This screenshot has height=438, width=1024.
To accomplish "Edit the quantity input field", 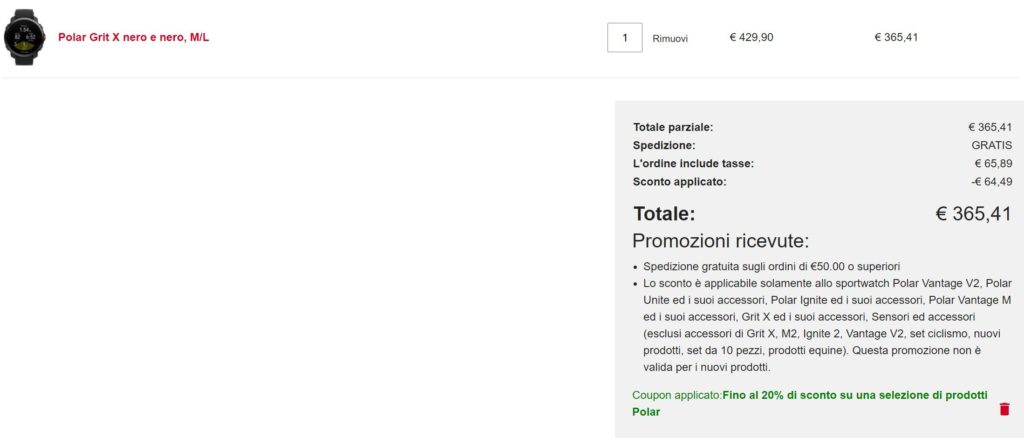I will (624, 38).
